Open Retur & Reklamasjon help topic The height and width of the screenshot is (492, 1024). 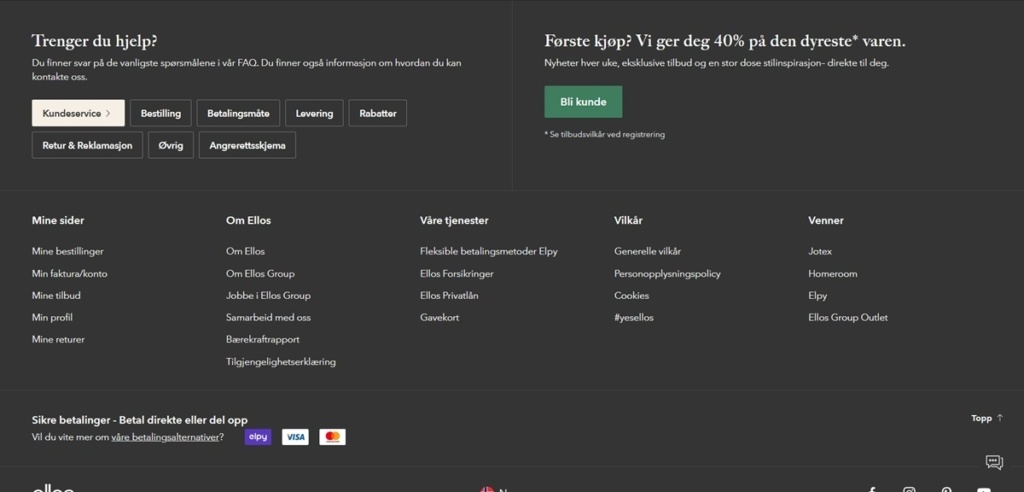pos(88,145)
